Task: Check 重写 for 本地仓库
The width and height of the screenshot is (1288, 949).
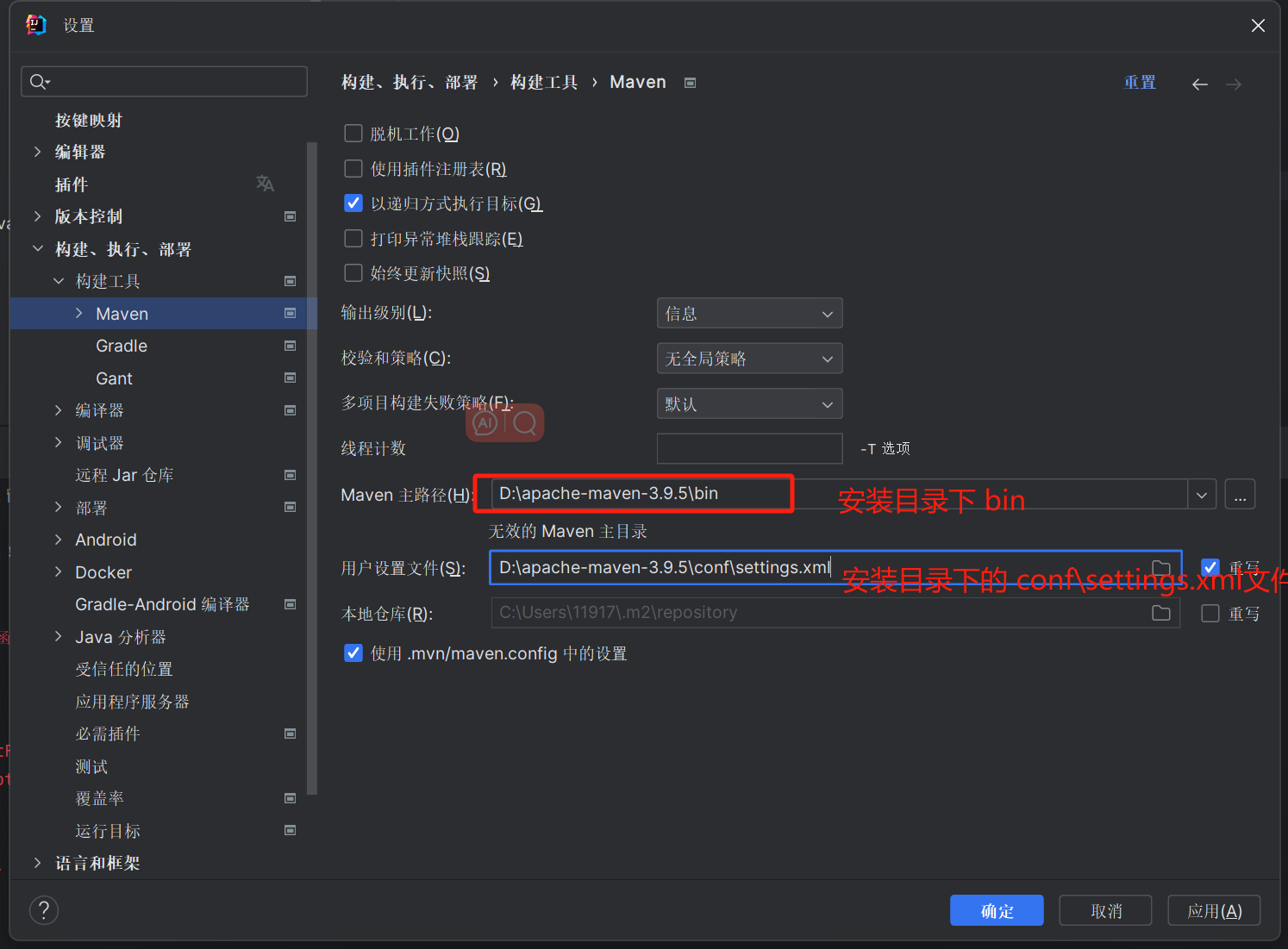Action: pyautogui.click(x=1210, y=613)
